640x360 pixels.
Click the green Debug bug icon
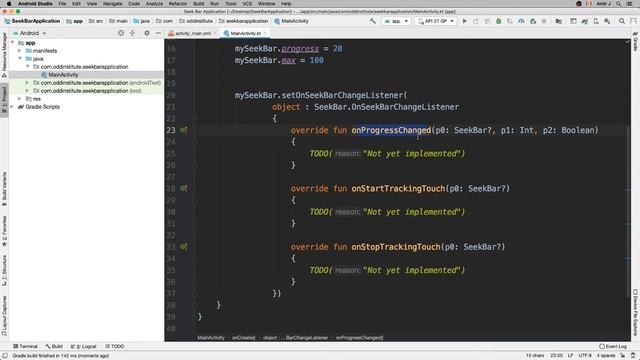point(498,21)
